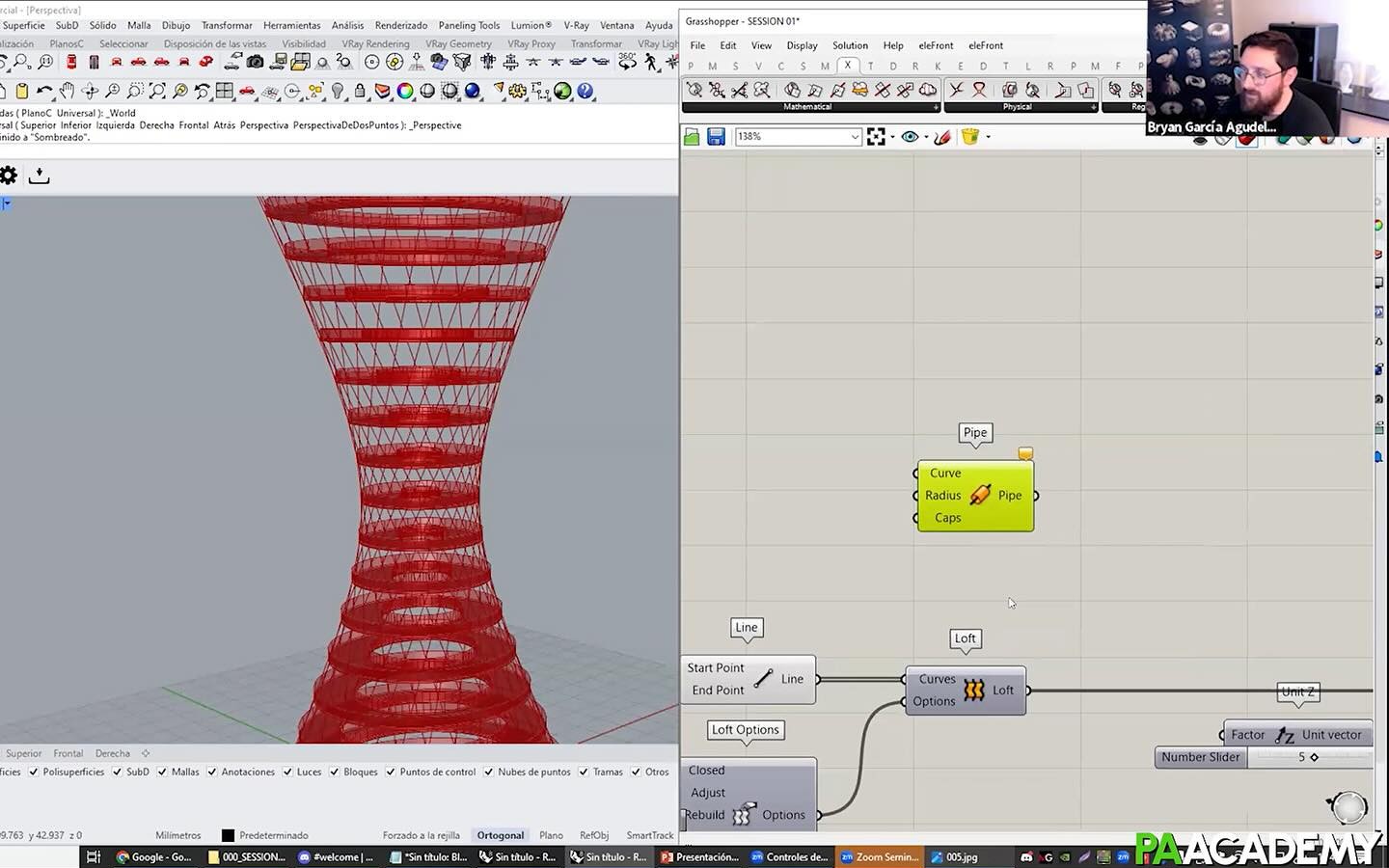Toggle SmartTrack in Rhino status bar
The height and width of the screenshot is (868, 1389).
click(650, 835)
